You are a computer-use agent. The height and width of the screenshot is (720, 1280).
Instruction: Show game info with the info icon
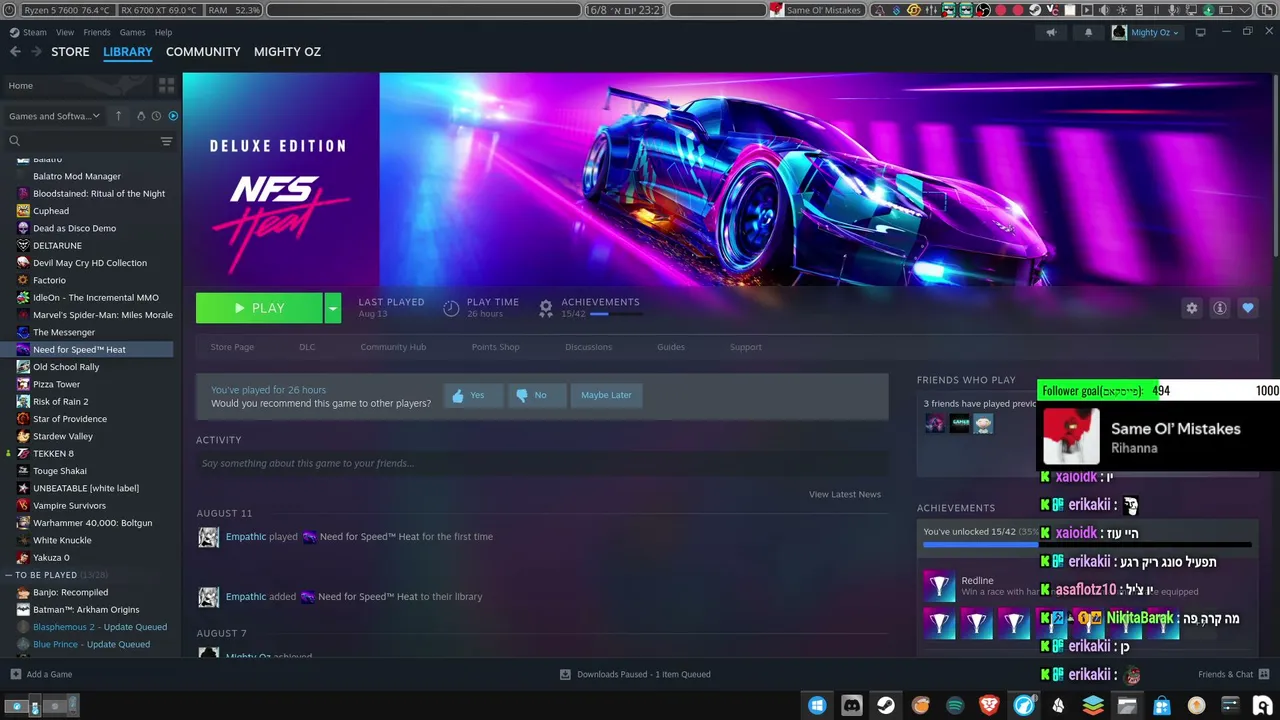click(x=1220, y=308)
